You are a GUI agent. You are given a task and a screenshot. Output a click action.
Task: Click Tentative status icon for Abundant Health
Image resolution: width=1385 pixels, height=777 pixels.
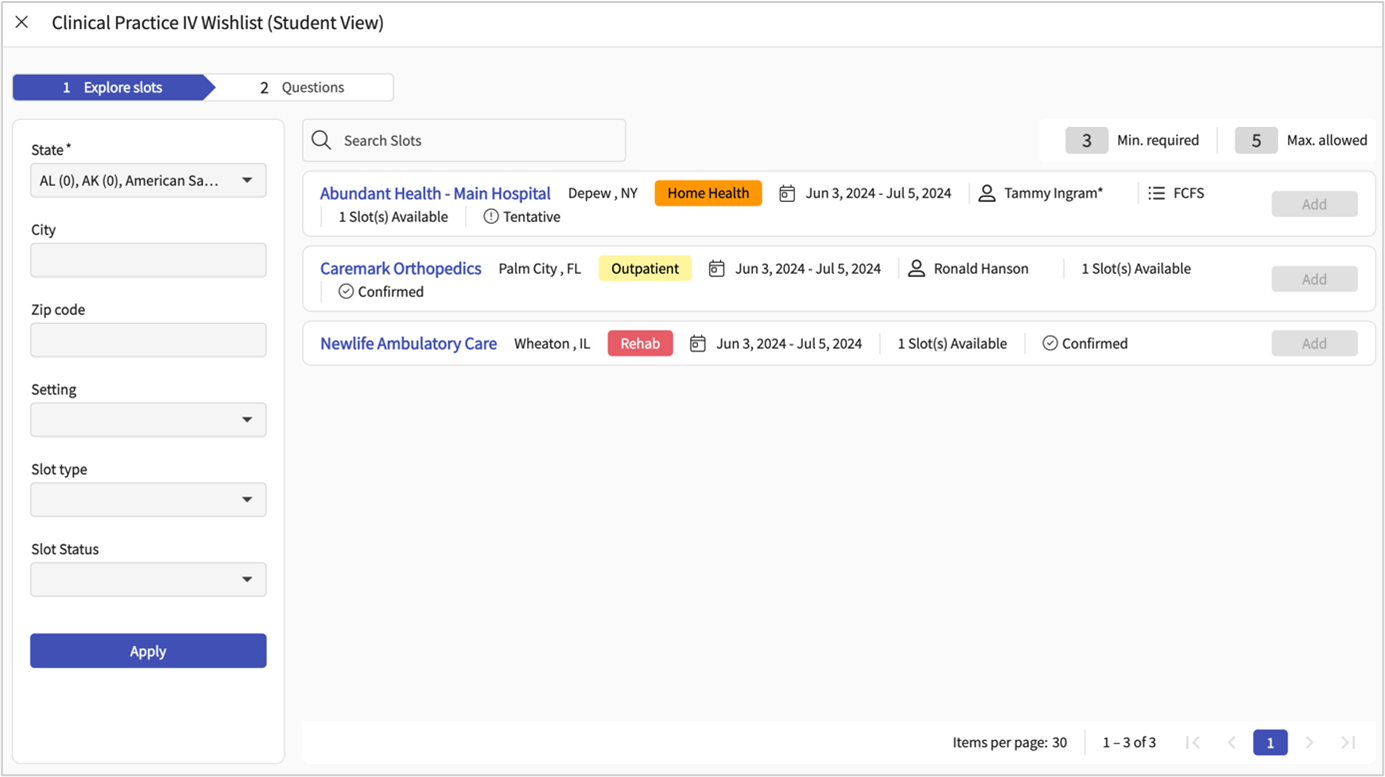[x=491, y=217]
